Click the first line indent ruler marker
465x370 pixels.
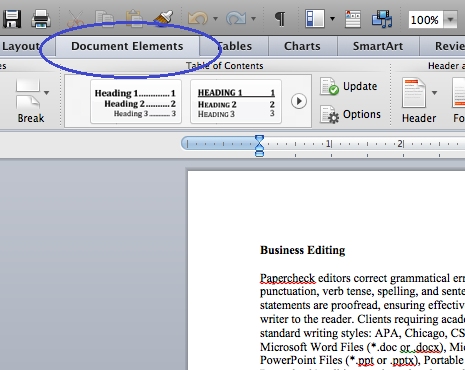tap(259, 138)
